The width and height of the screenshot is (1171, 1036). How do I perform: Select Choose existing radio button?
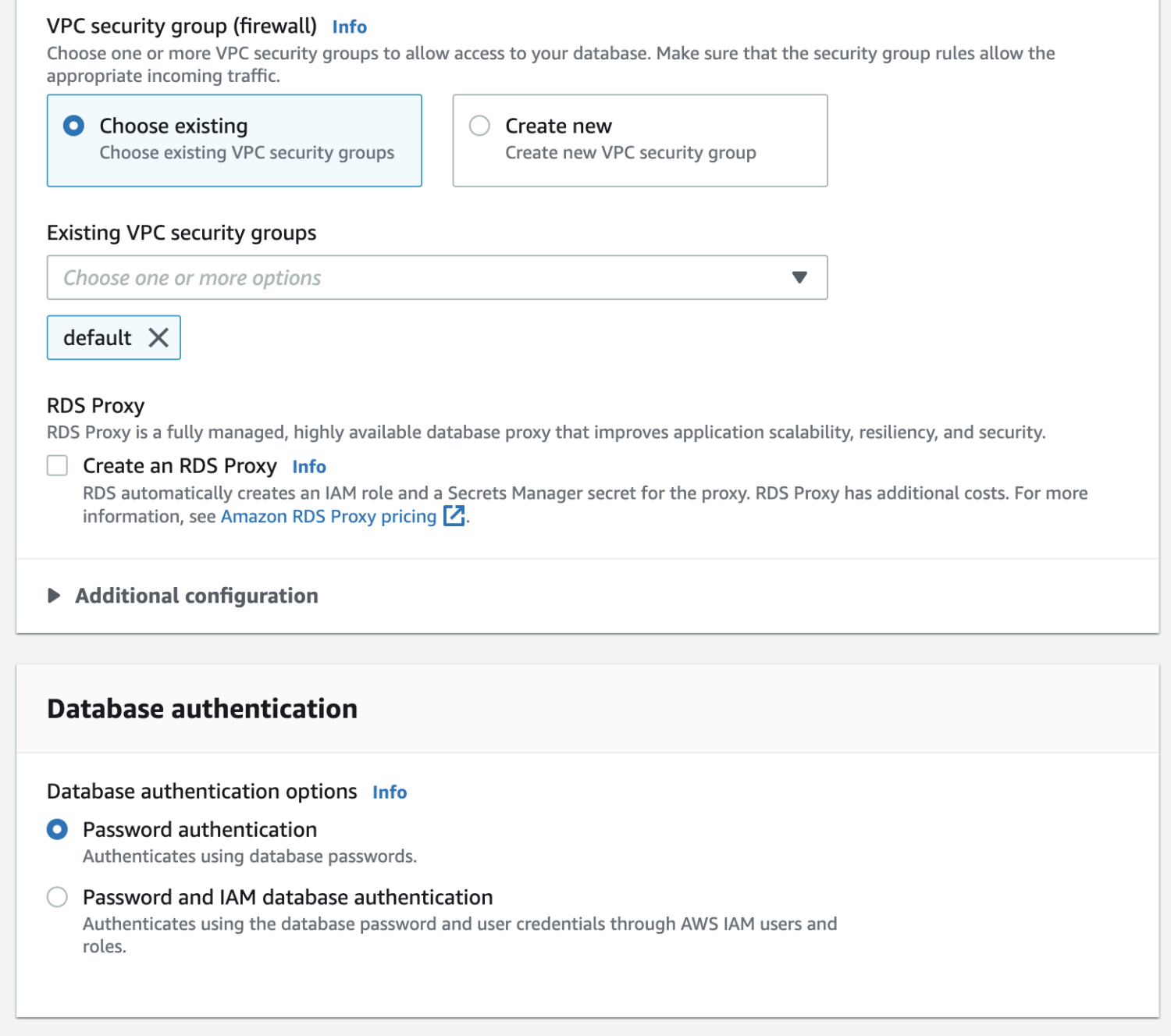pos(74,126)
